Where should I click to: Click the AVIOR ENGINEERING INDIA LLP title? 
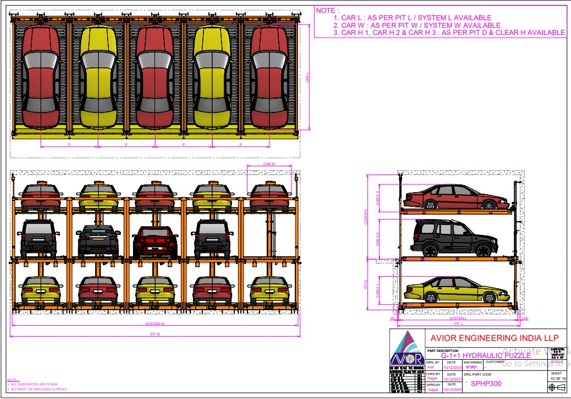tap(495, 338)
